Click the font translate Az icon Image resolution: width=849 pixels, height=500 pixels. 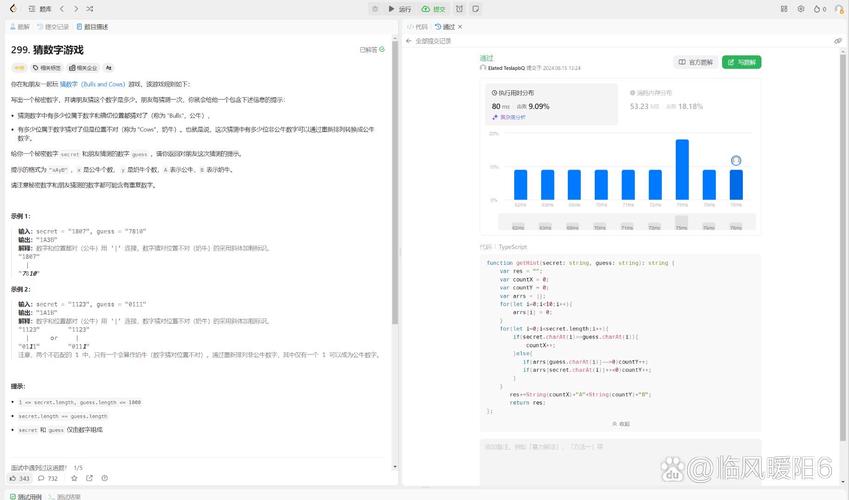pos(108,68)
